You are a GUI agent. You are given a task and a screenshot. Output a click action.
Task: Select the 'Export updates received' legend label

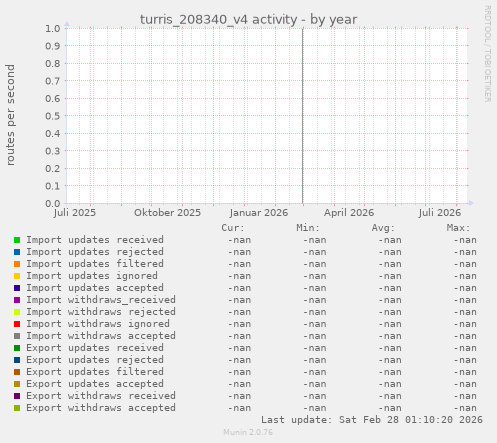click(x=95, y=348)
